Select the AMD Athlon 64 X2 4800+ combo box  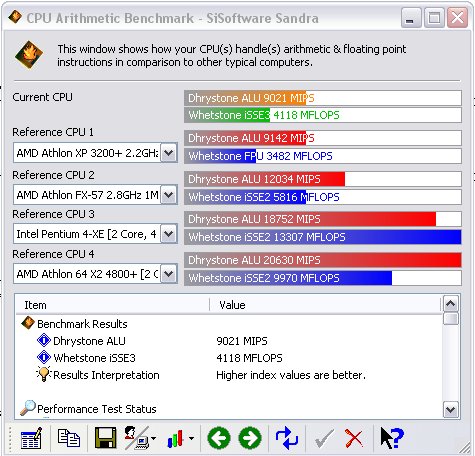point(95,274)
